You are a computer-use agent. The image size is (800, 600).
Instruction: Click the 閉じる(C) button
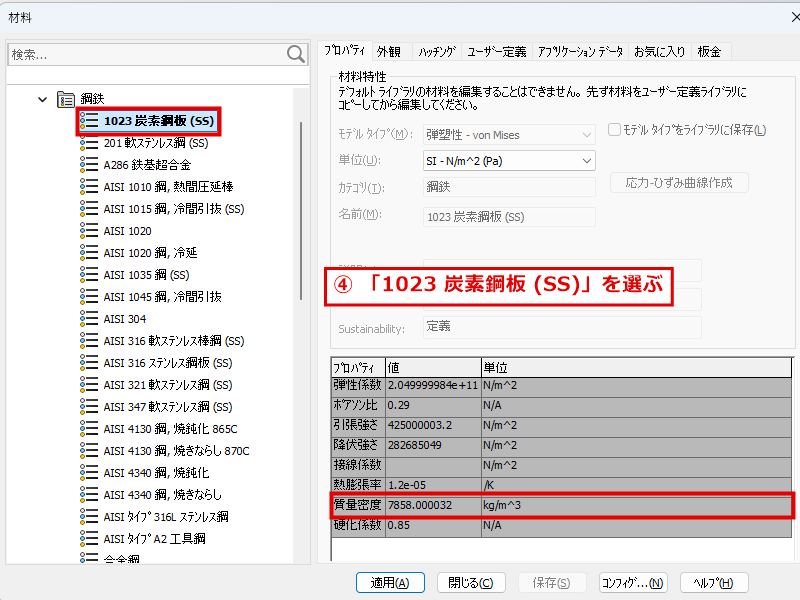point(471,583)
